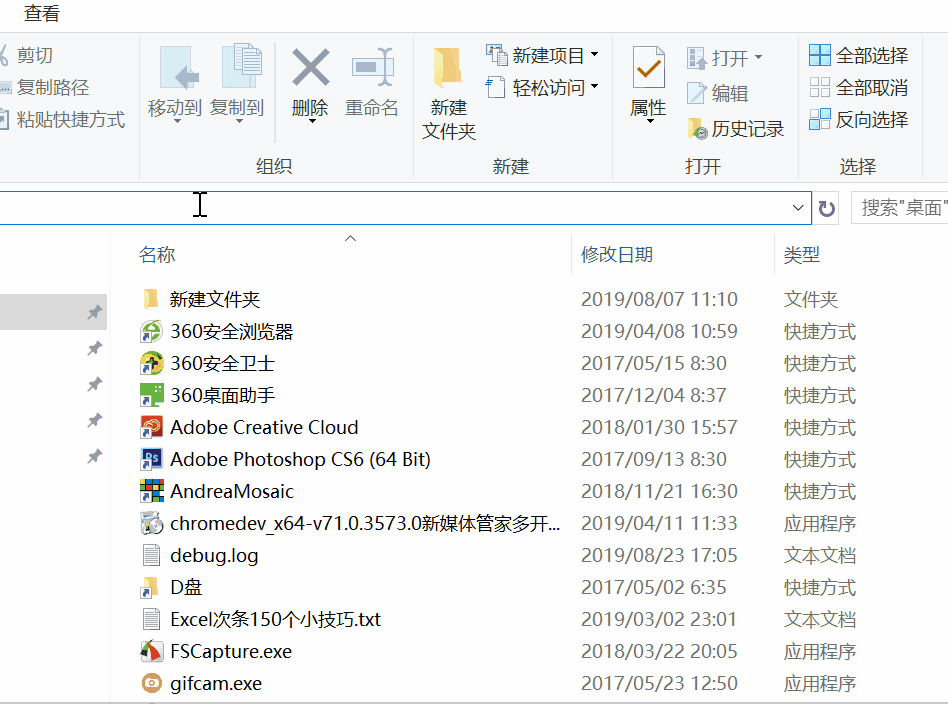Click Paste shortcut (粘贴快捷方式)
This screenshot has height=704, width=948.
pos(63,119)
